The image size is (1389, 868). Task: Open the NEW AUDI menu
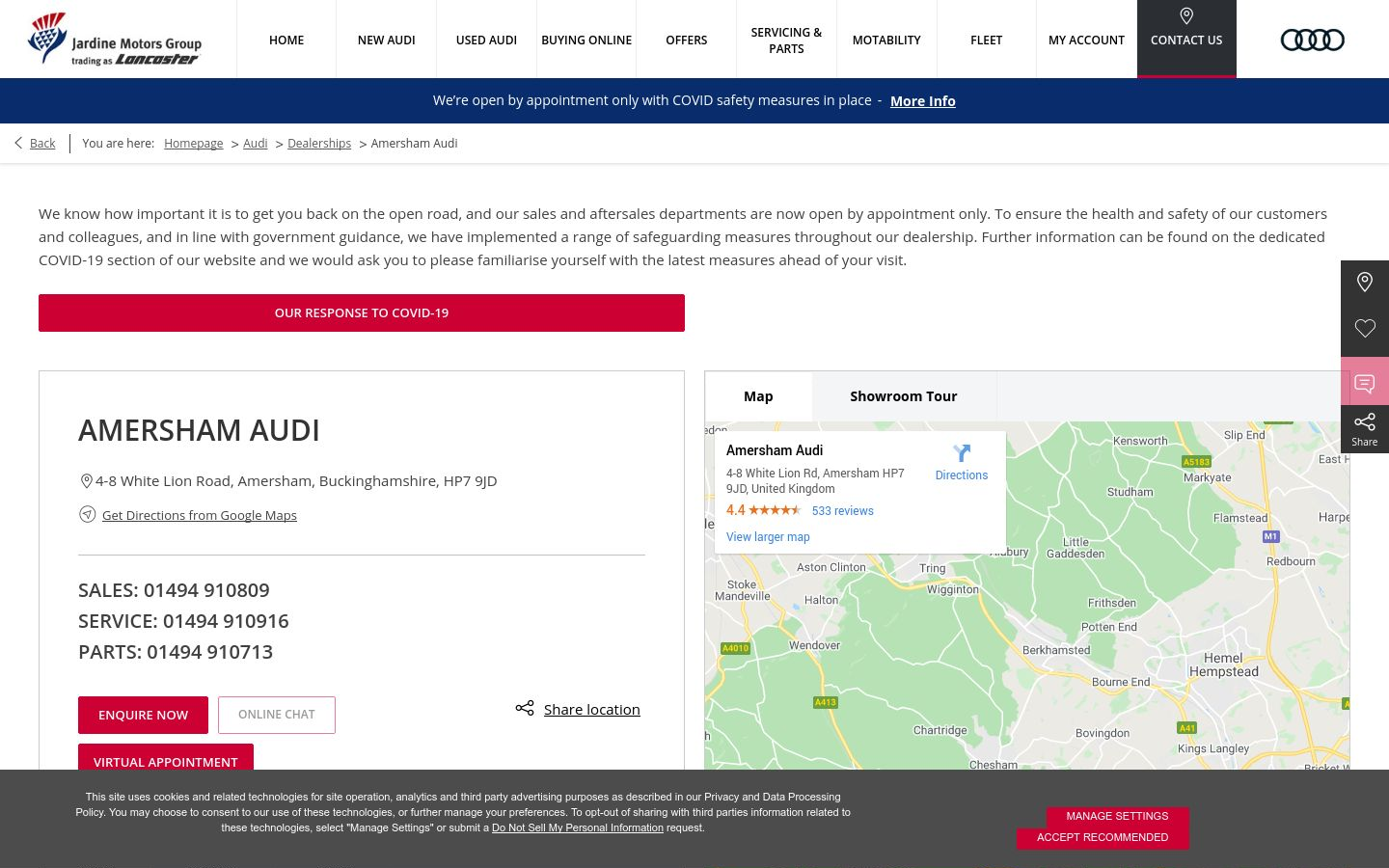coord(387,40)
